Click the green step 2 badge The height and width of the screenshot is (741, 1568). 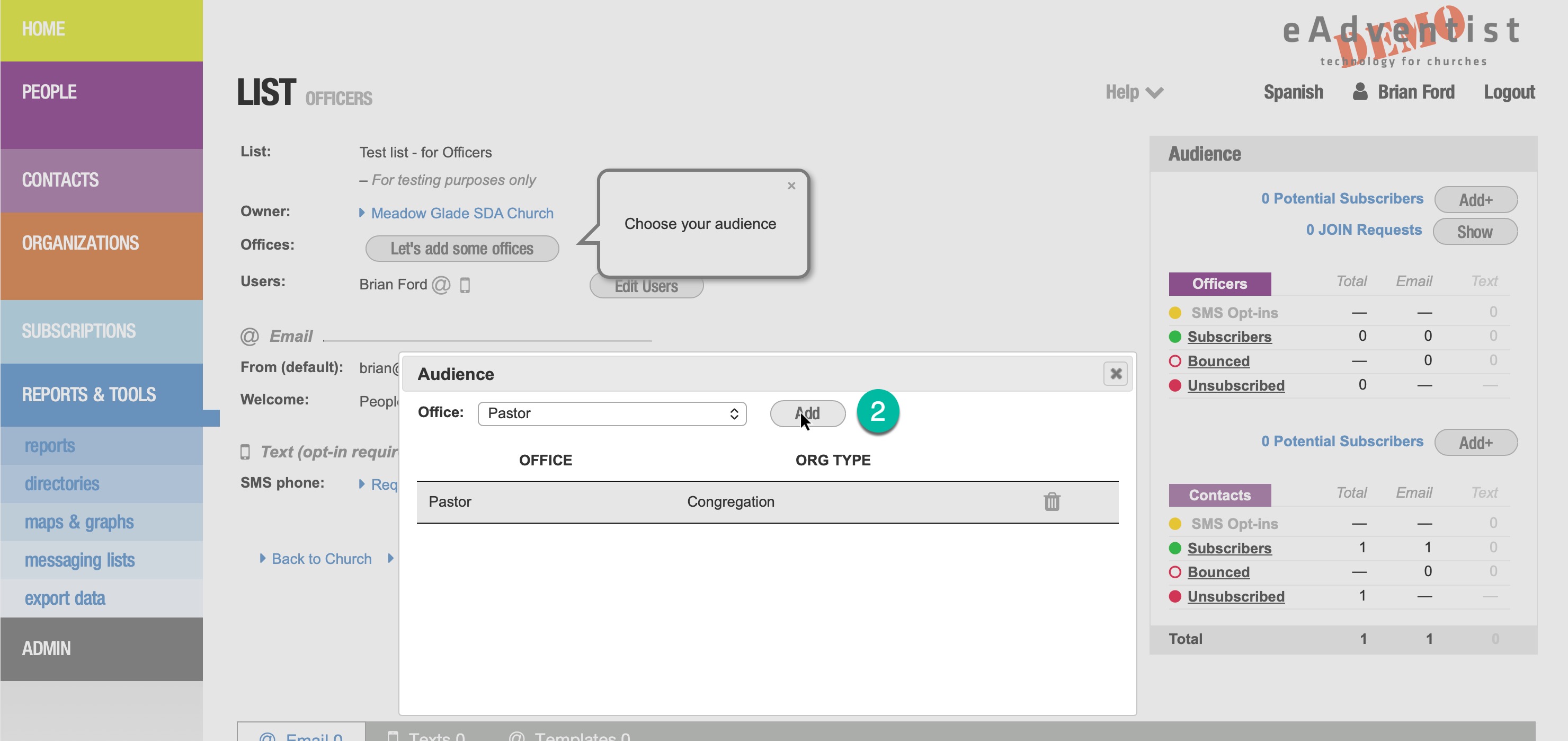877,412
